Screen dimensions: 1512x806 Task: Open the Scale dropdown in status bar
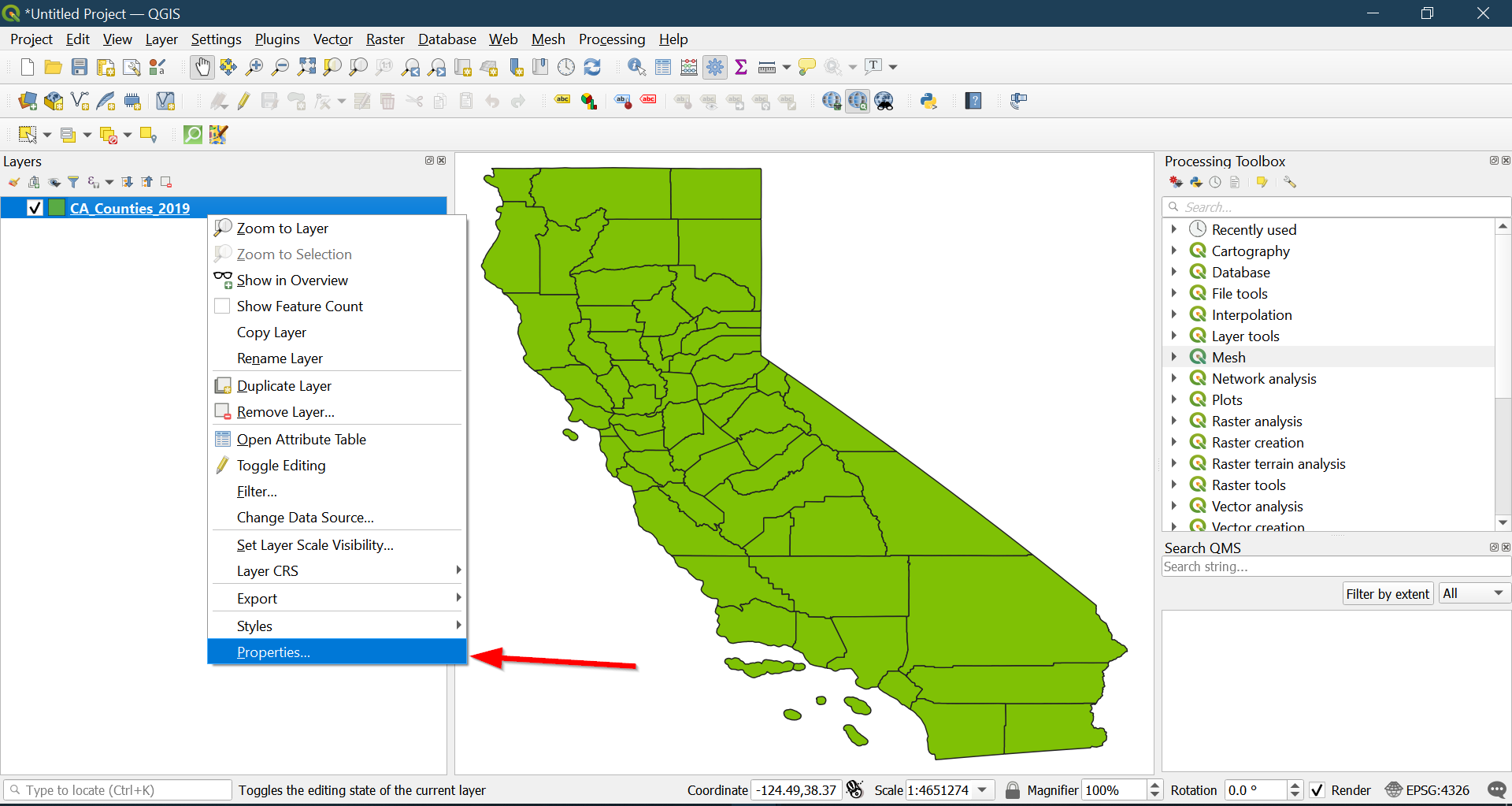tap(982, 790)
